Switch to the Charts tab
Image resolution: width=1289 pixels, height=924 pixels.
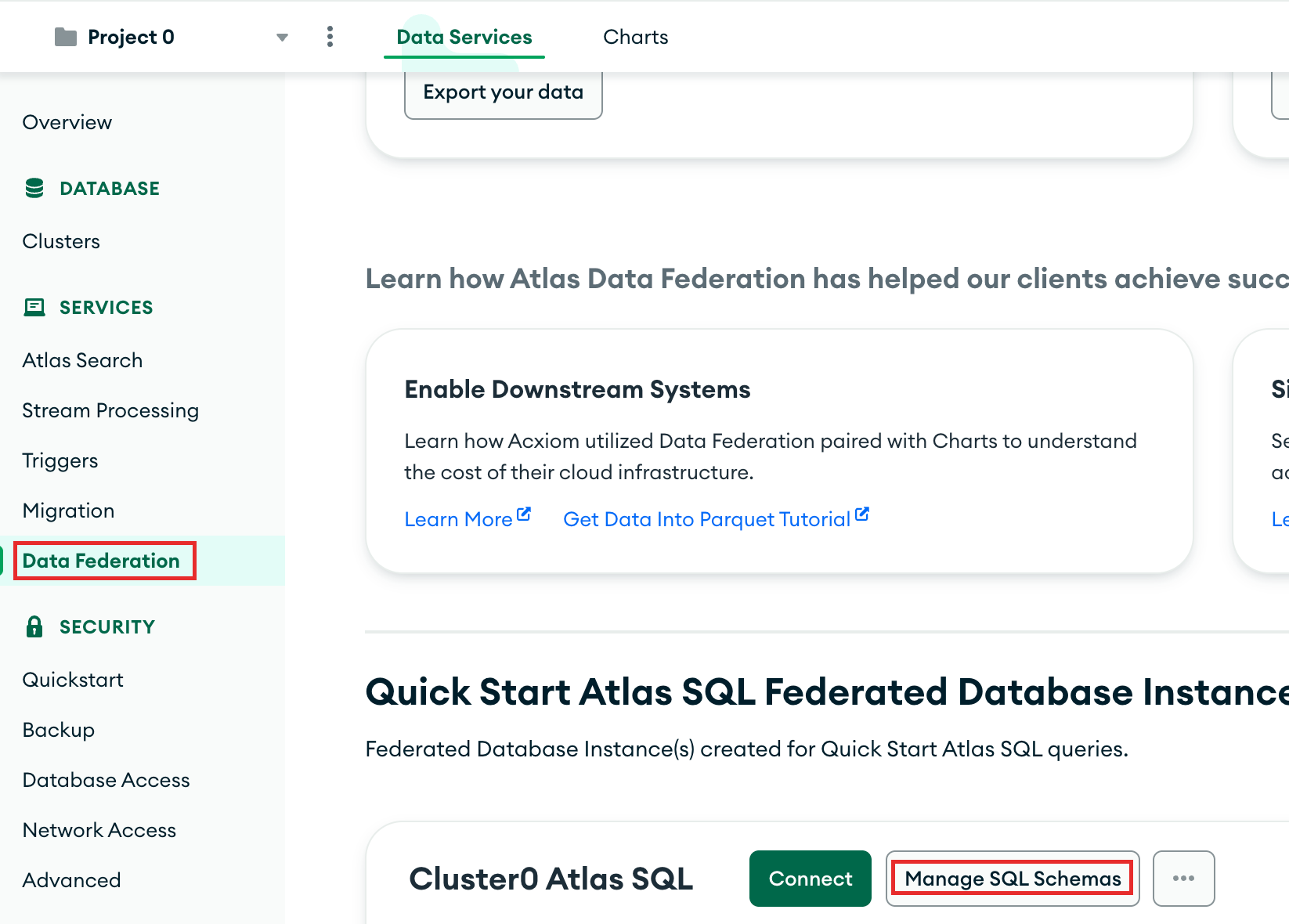point(635,37)
